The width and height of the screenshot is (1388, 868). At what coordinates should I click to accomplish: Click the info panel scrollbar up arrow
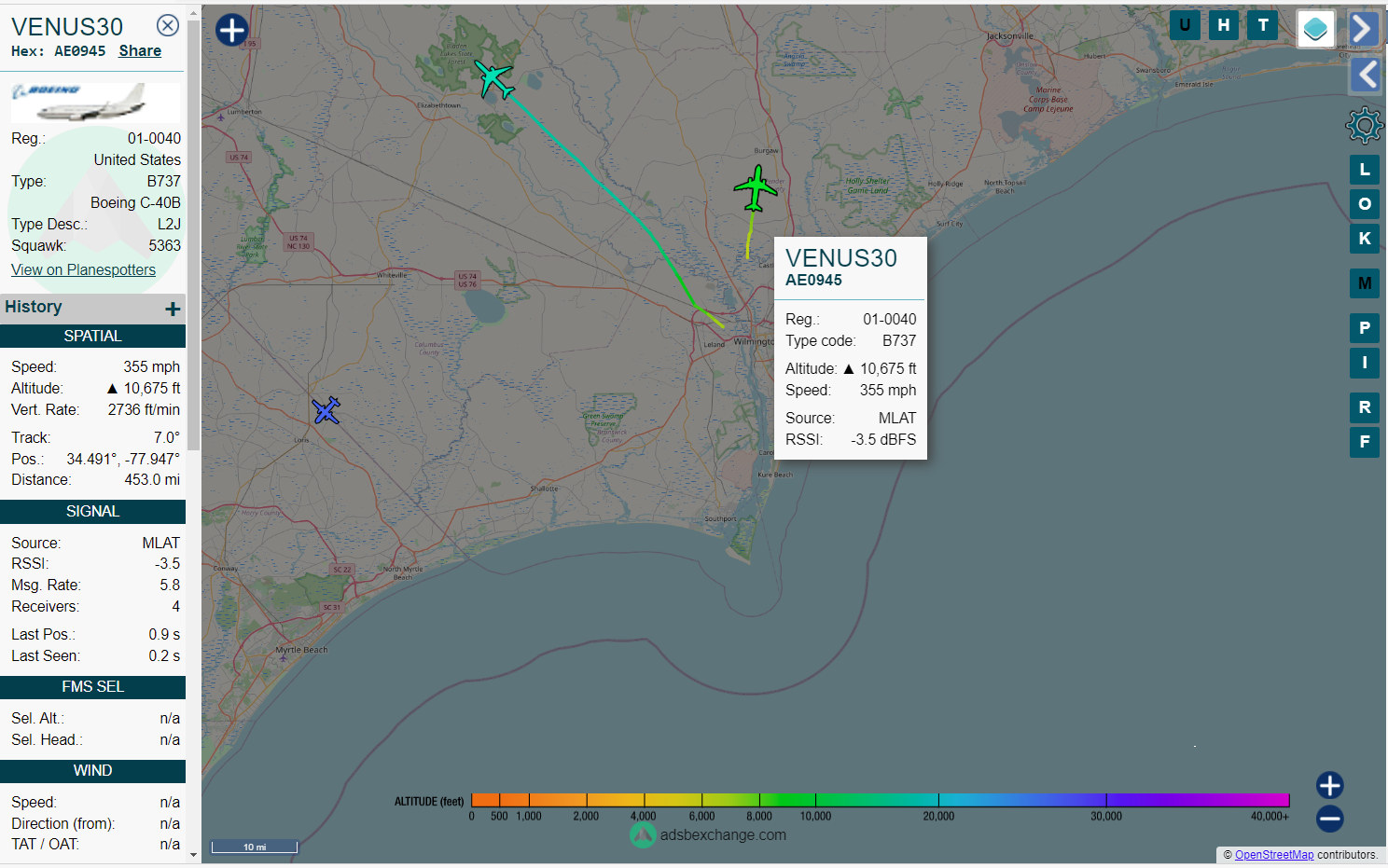tap(193, 14)
